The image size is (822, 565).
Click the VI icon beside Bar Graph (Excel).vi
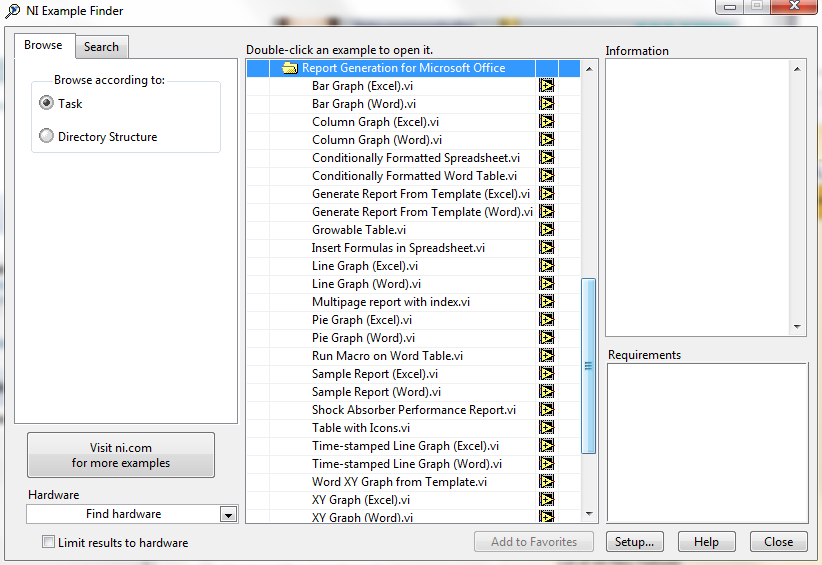click(546, 85)
